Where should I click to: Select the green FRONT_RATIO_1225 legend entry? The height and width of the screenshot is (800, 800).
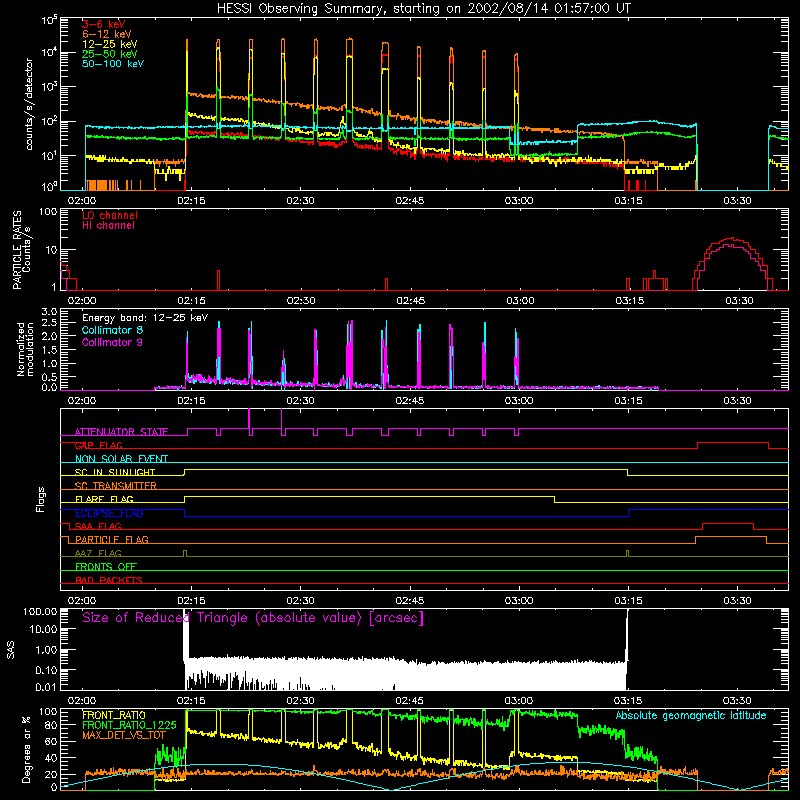[129, 725]
